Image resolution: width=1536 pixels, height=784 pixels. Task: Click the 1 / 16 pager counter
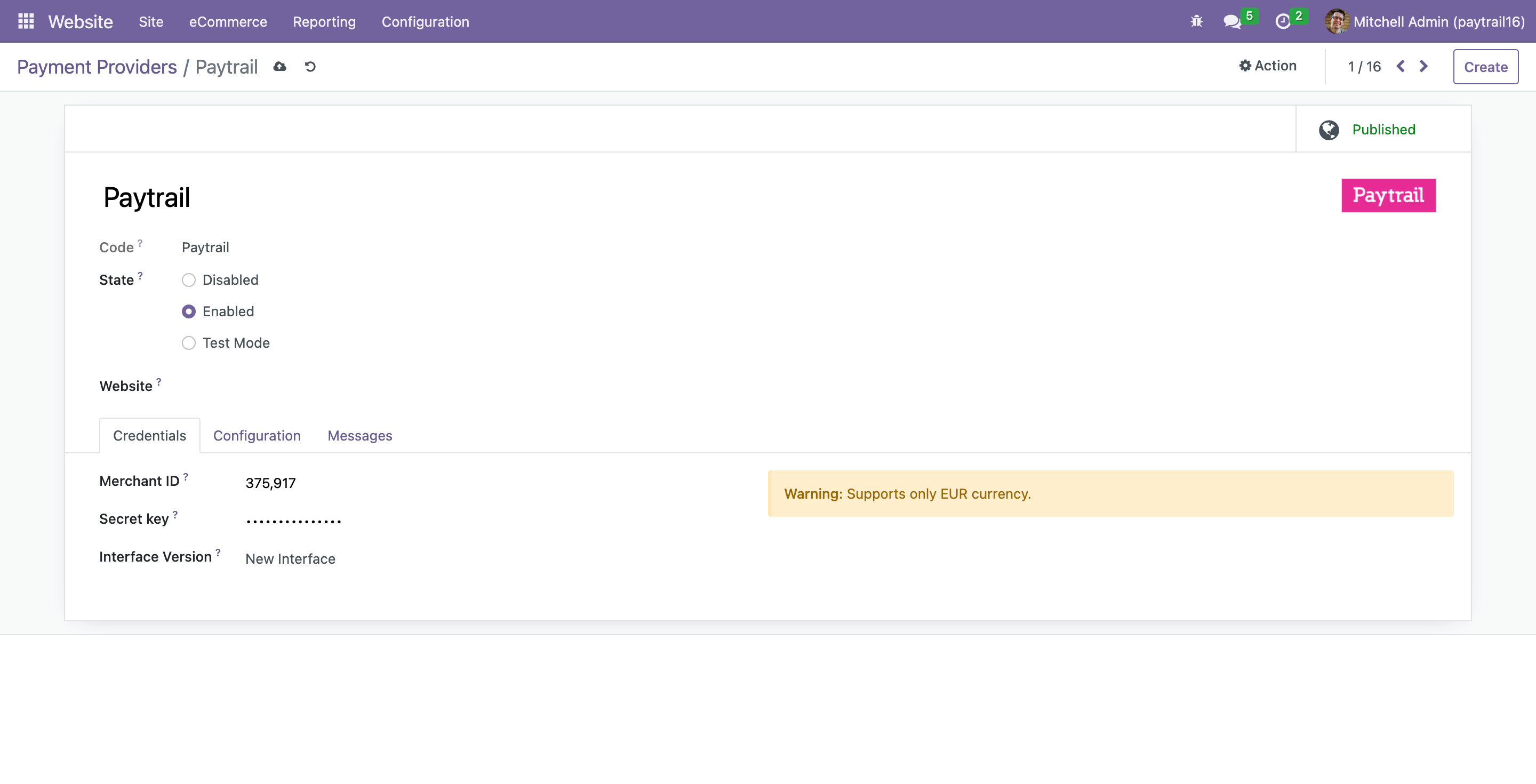pos(1364,67)
